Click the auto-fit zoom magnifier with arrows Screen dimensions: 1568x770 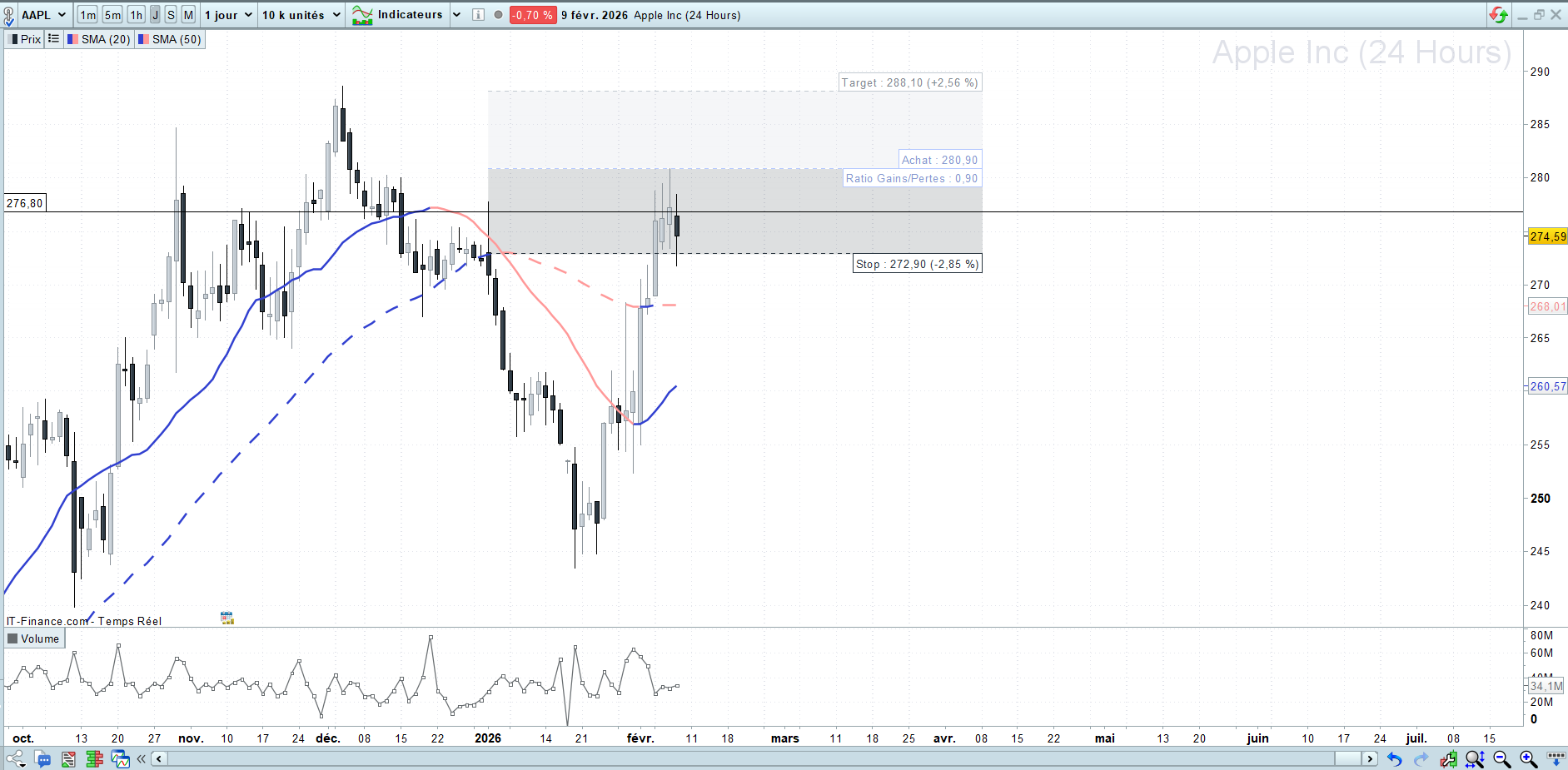[1475, 759]
